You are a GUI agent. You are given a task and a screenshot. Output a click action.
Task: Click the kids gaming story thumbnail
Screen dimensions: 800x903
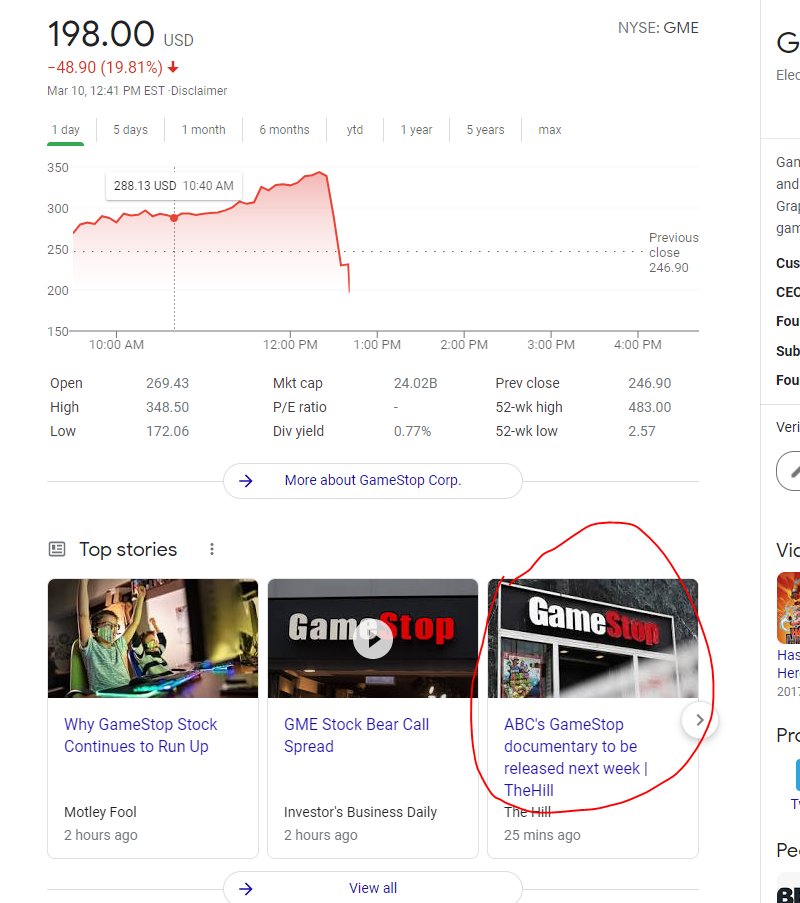click(x=153, y=638)
